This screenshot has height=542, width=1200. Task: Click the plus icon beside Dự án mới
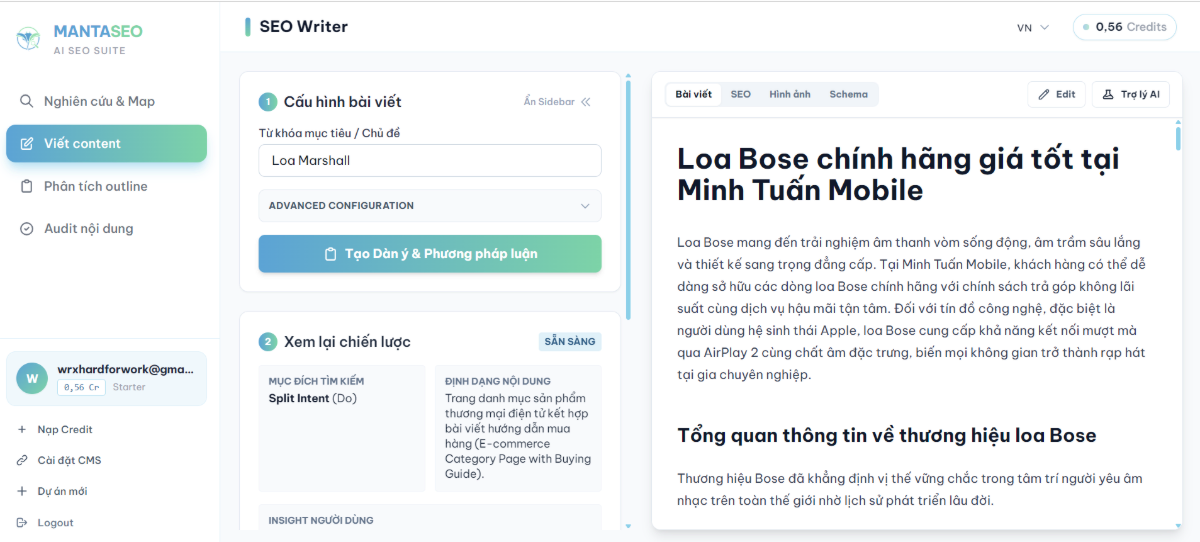pyautogui.click(x=22, y=492)
